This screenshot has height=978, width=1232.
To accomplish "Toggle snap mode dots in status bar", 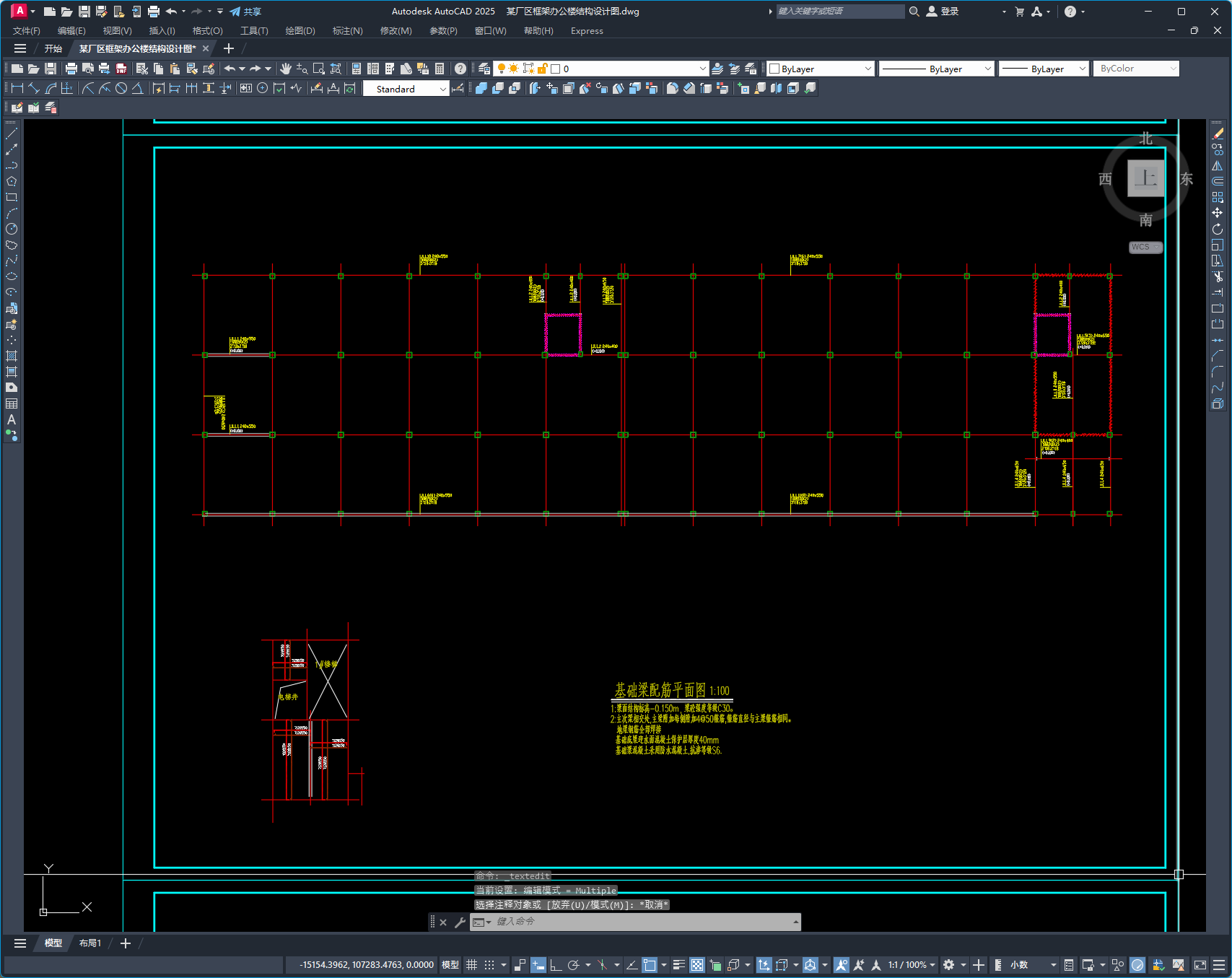I will pyautogui.click(x=489, y=965).
